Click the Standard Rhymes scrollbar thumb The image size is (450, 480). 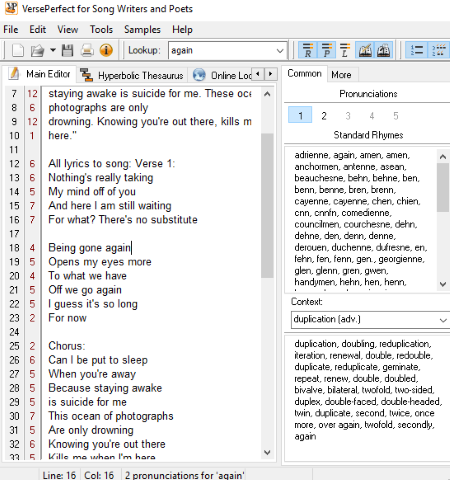click(x=443, y=187)
